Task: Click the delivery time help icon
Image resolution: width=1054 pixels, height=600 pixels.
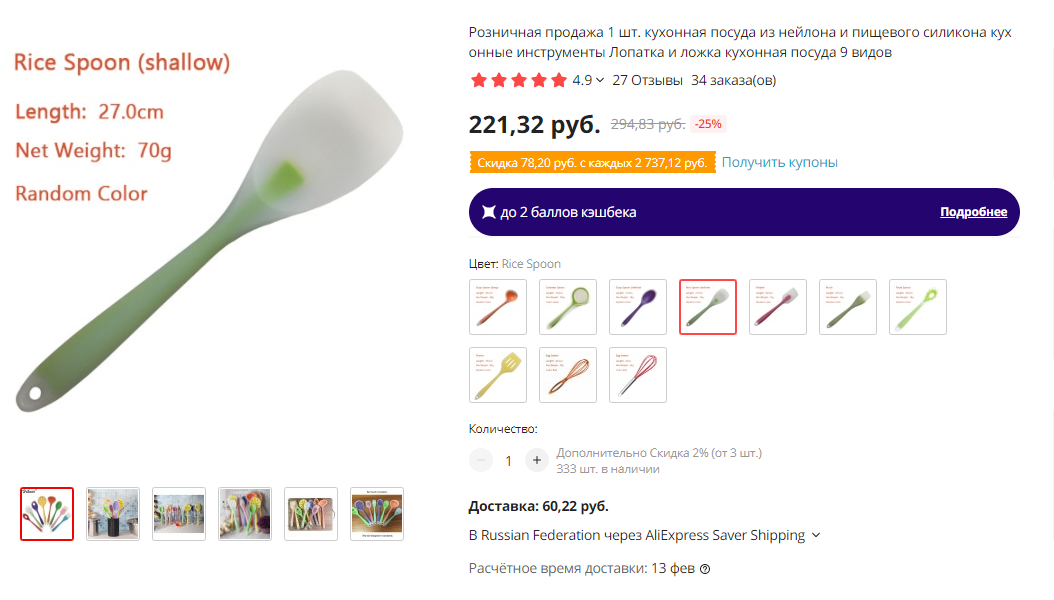Action: coord(705,569)
